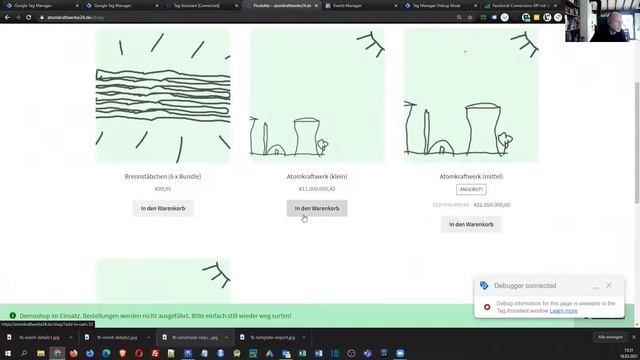
Task: Open Microsoft Teams from the taskbar
Action: [x=368, y=353]
